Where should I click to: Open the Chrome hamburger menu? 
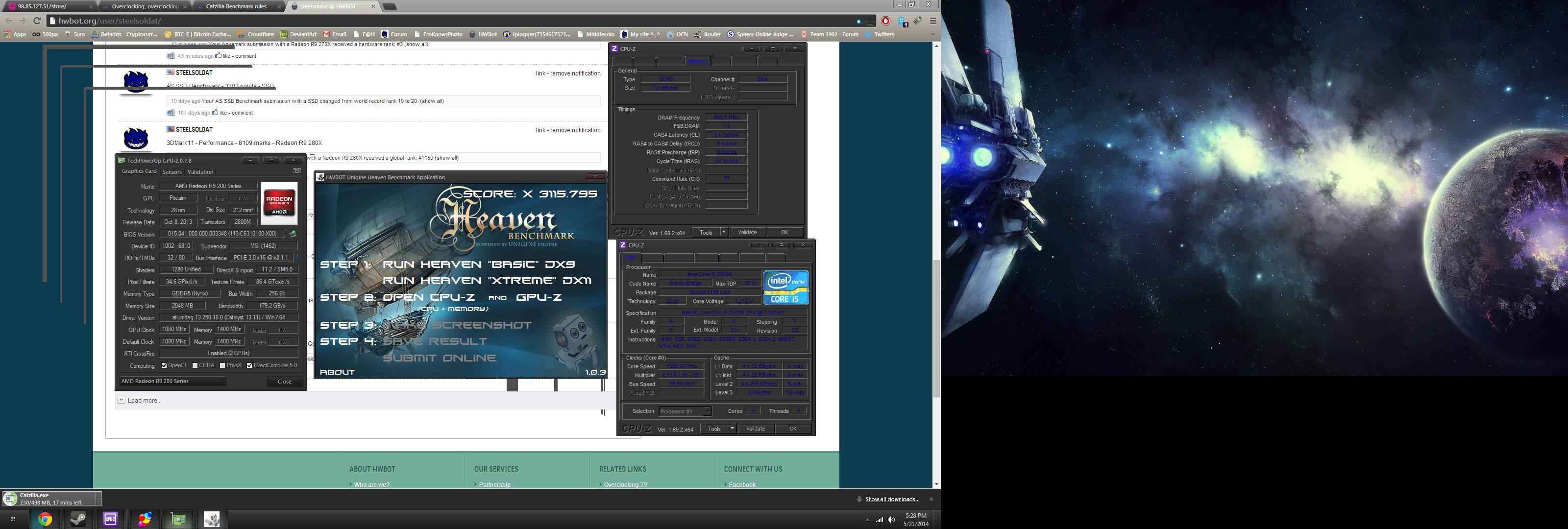click(x=932, y=21)
